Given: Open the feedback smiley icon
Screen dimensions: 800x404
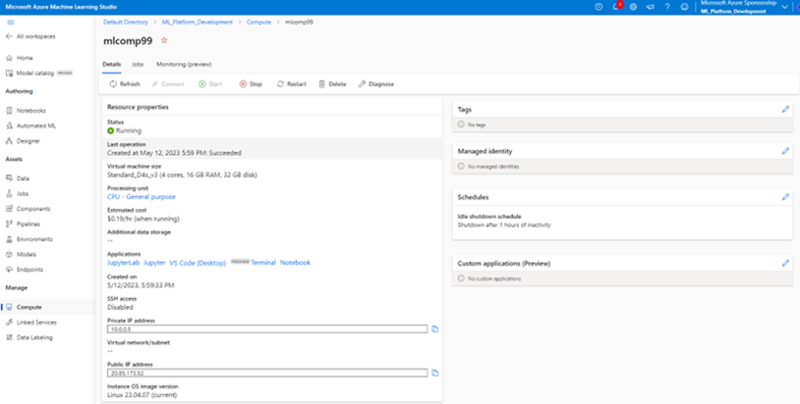Looking at the screenshot, I should pyautogui.click(x=685, y=7).
